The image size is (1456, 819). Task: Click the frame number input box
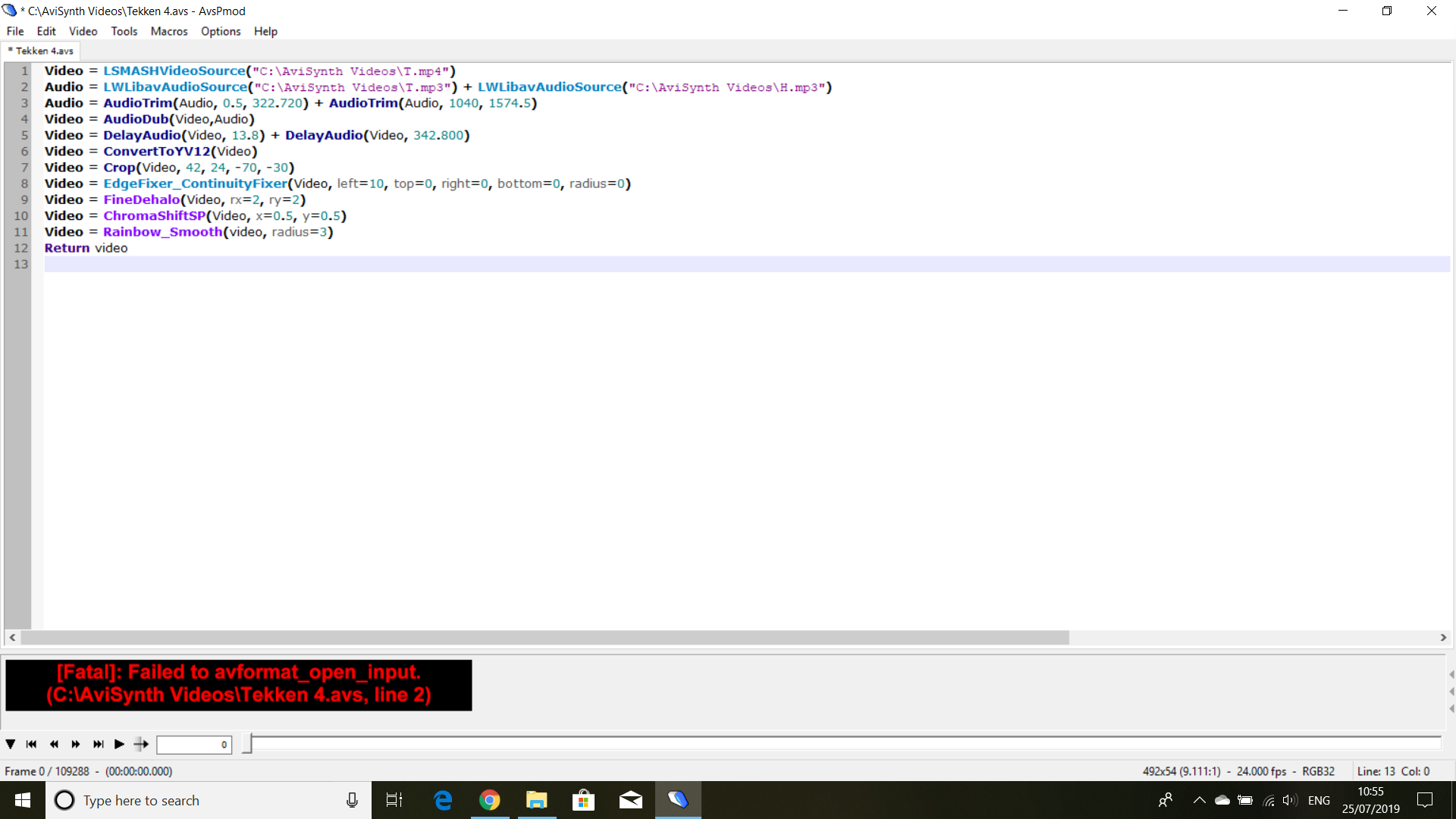click(x=194, y=745)
